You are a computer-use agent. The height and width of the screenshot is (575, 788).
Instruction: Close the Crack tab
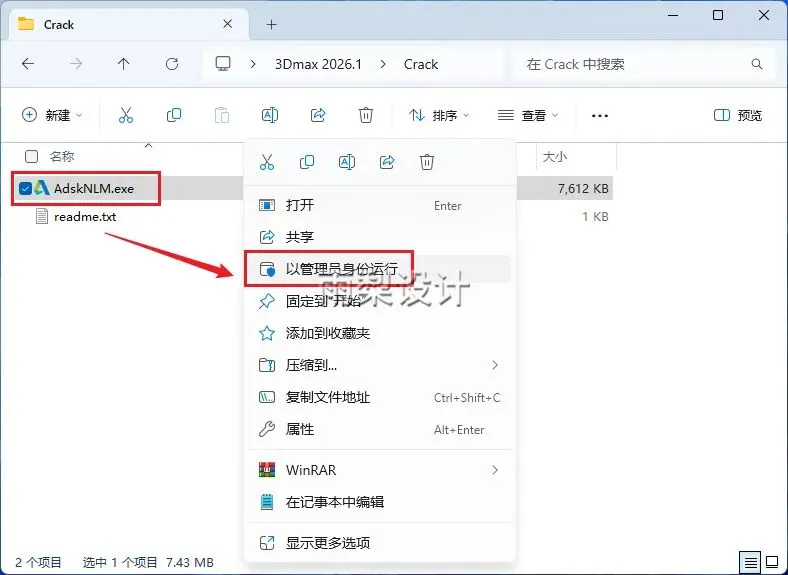click(x=227, y=24)
